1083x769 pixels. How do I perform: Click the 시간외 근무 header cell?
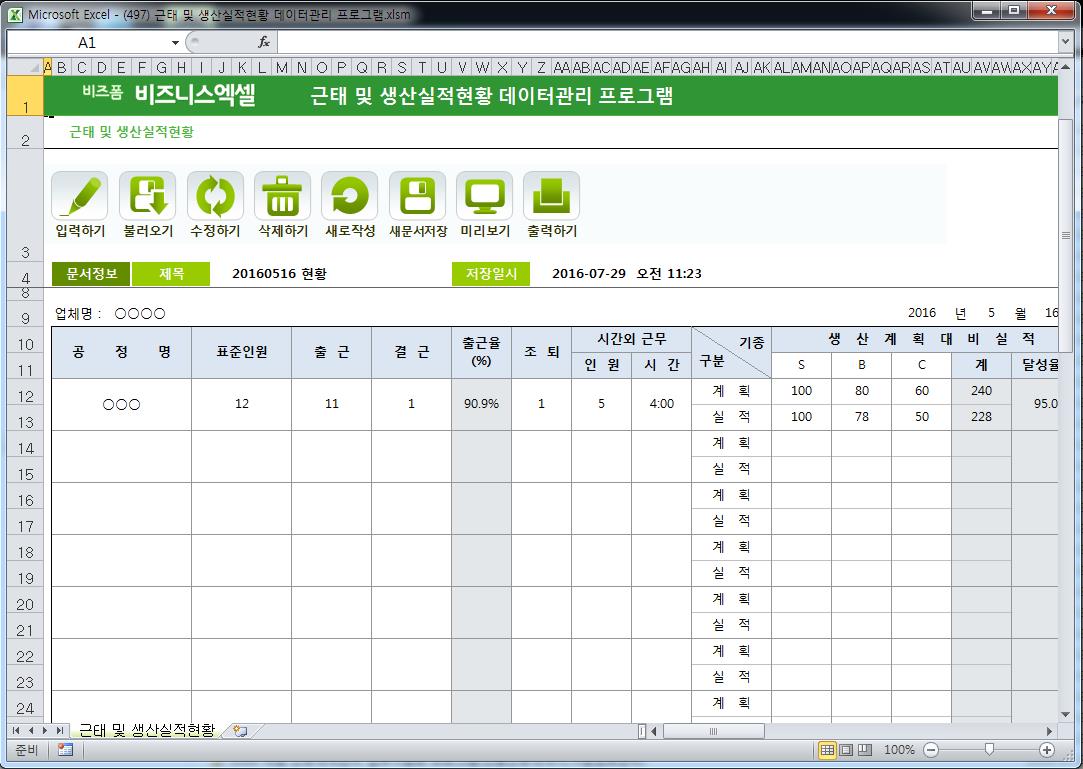point(631,339)
